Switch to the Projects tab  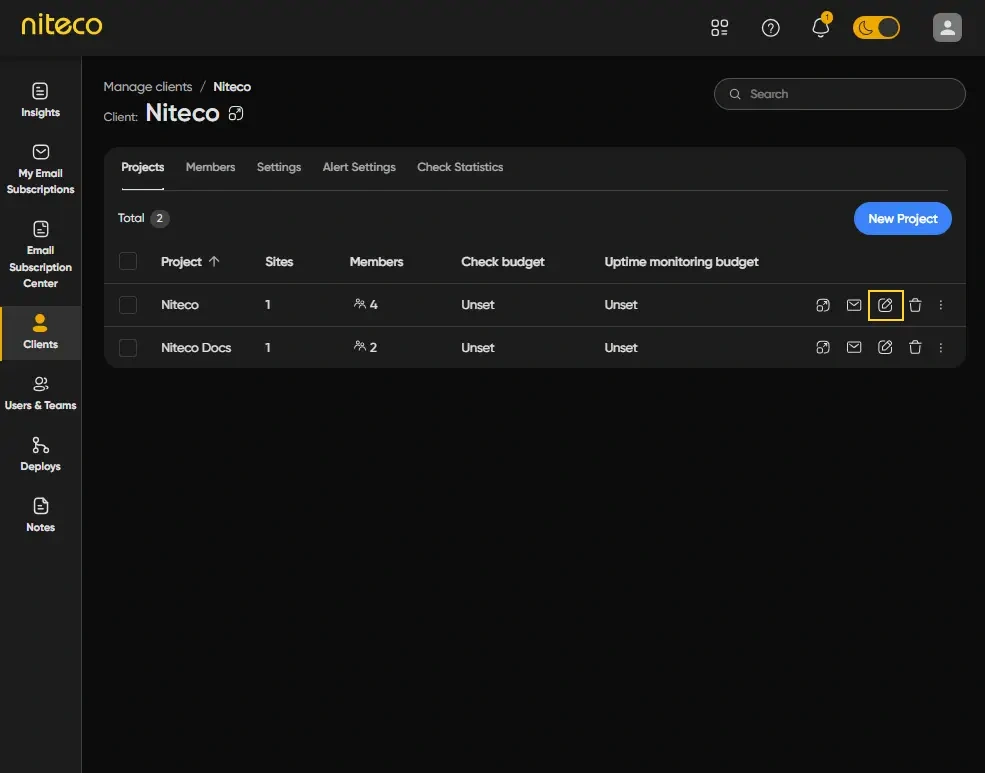pos(143,167)
